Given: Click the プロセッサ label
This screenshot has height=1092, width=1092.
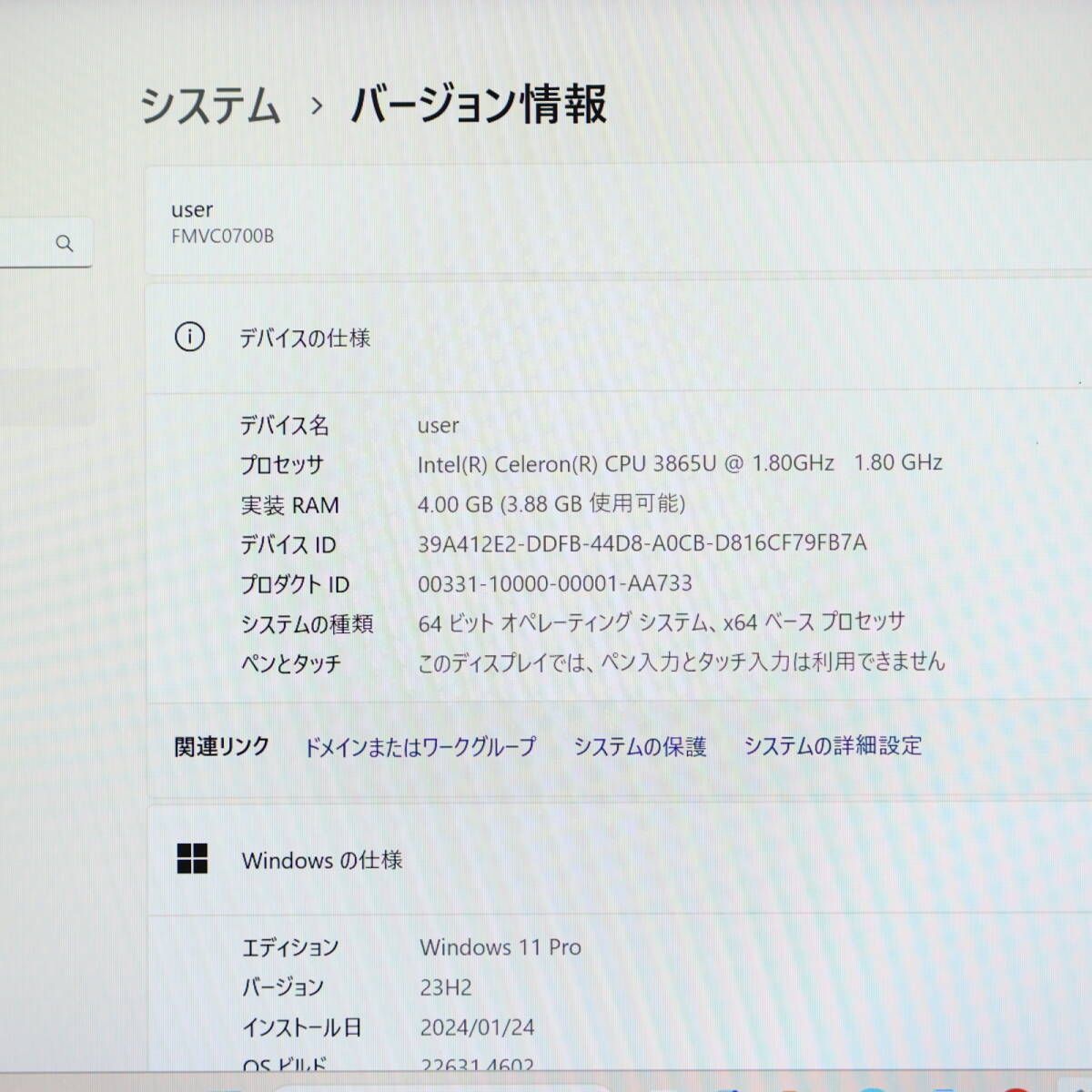Looking at the screenshot, I should pos(282,465).
